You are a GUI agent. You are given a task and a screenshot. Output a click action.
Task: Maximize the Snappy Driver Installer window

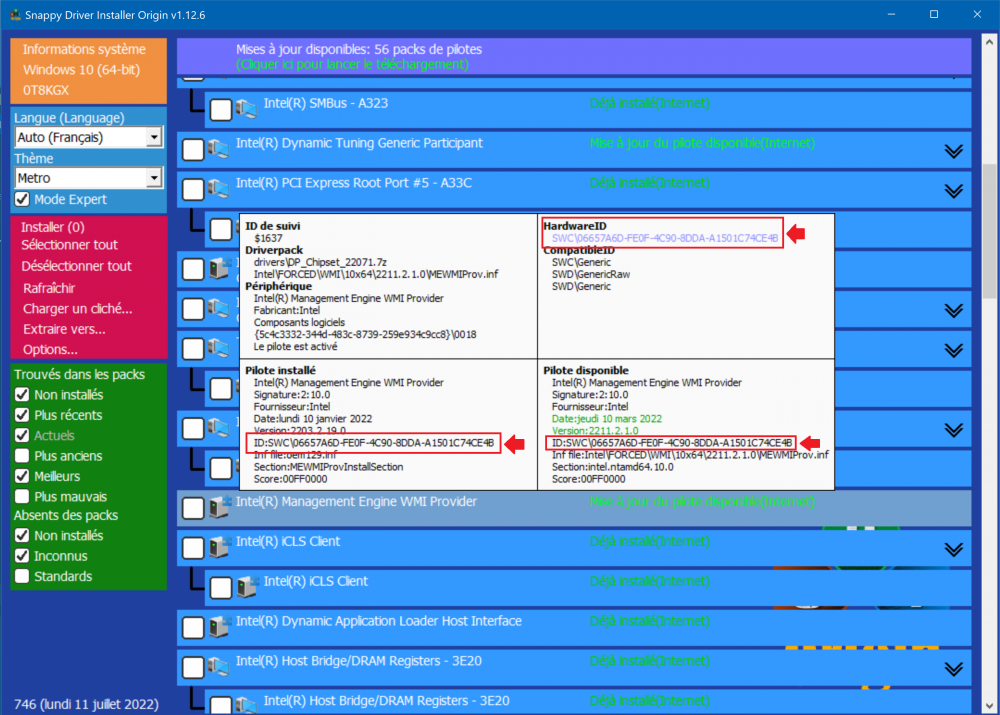(934, 14)
